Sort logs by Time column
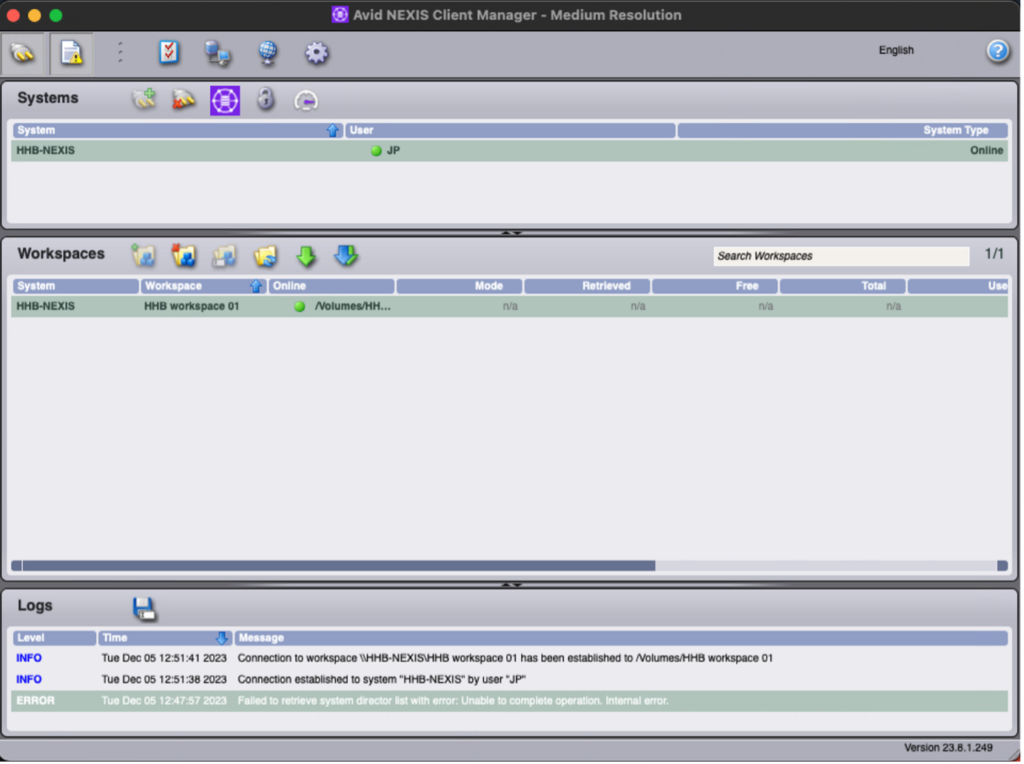 pyautogui.click(x=165, y=638)
